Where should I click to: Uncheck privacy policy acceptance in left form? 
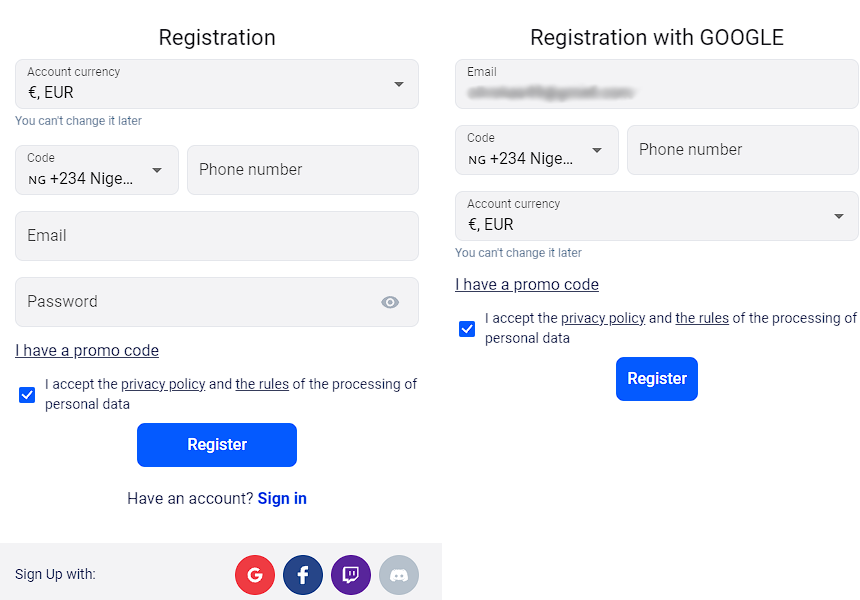26,395
